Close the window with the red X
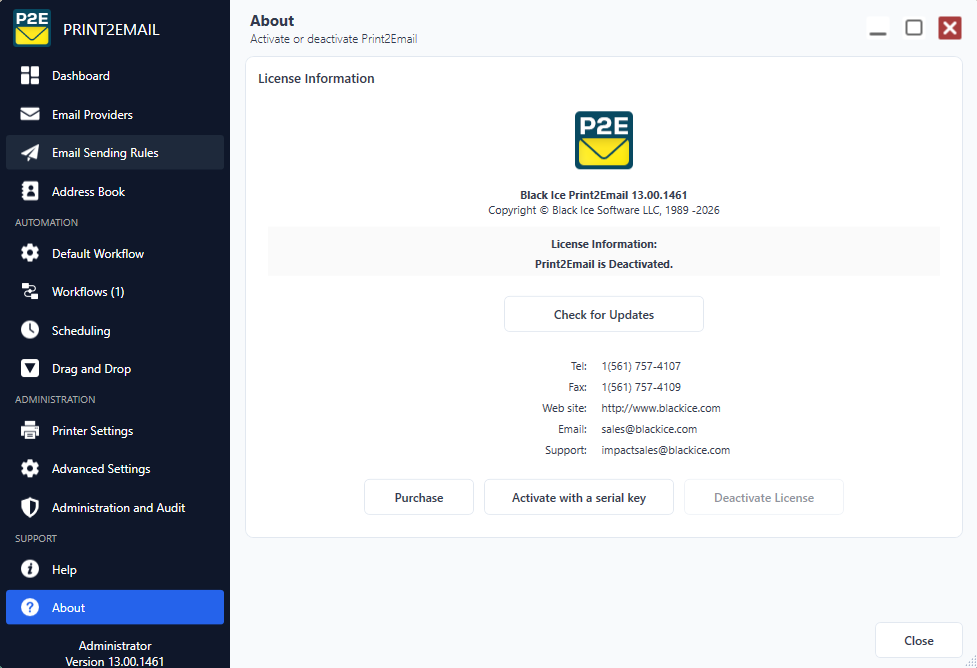 [950, 28]
